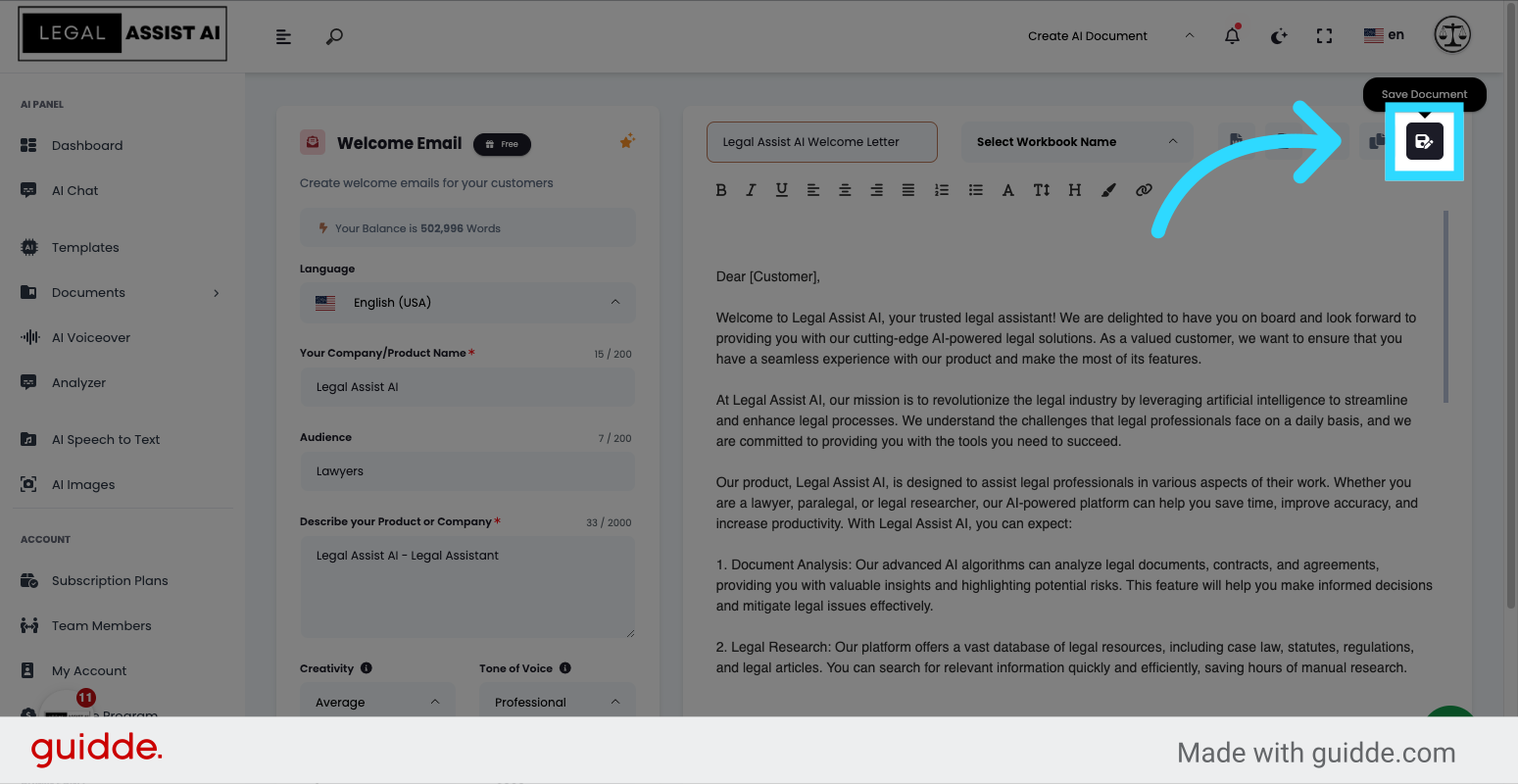Screen dimensions: 1518x784
Task: Open Team Members page
Action: (102, 626)
